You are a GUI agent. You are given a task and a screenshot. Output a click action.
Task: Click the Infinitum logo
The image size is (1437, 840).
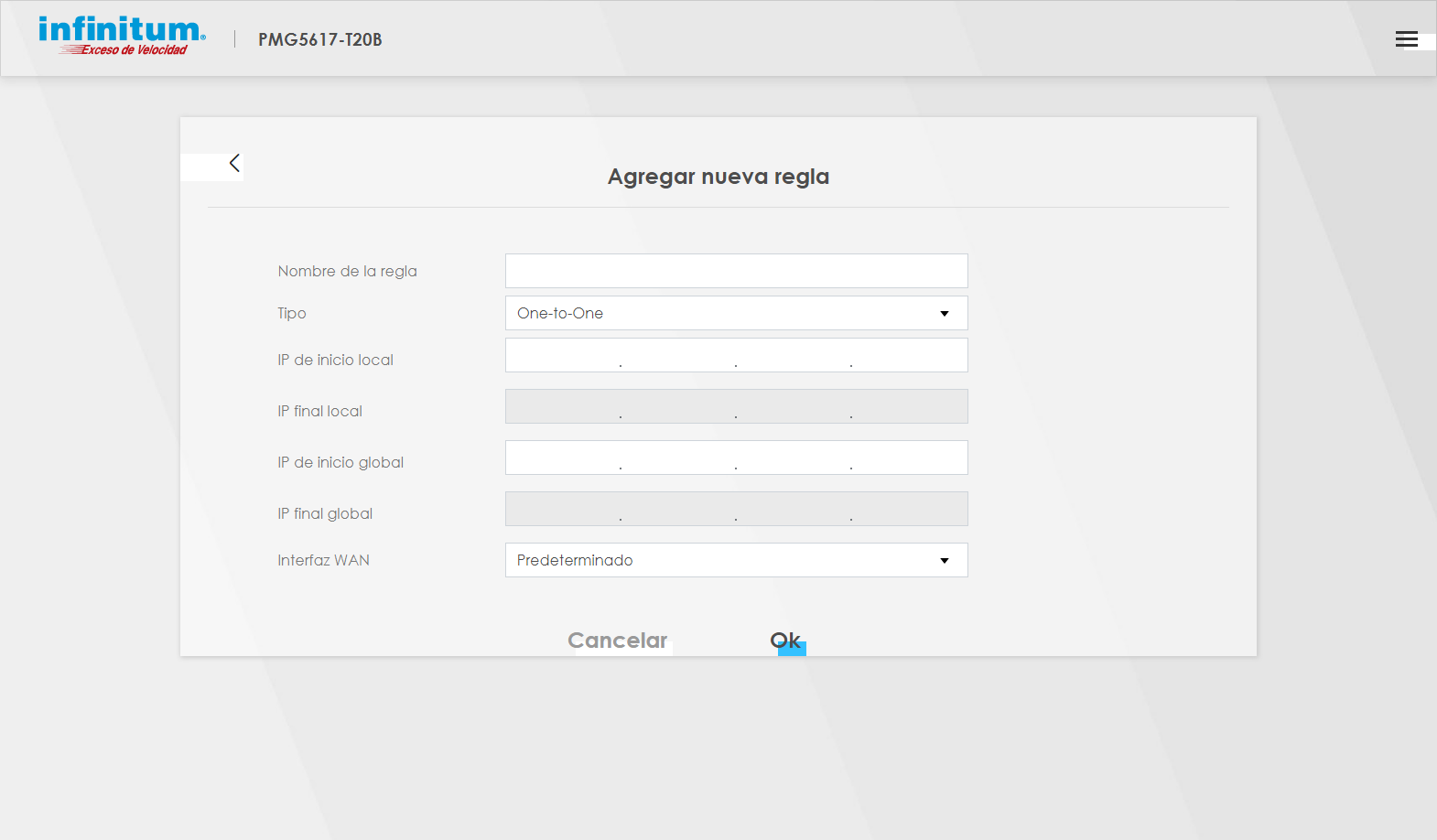(122, 37)
